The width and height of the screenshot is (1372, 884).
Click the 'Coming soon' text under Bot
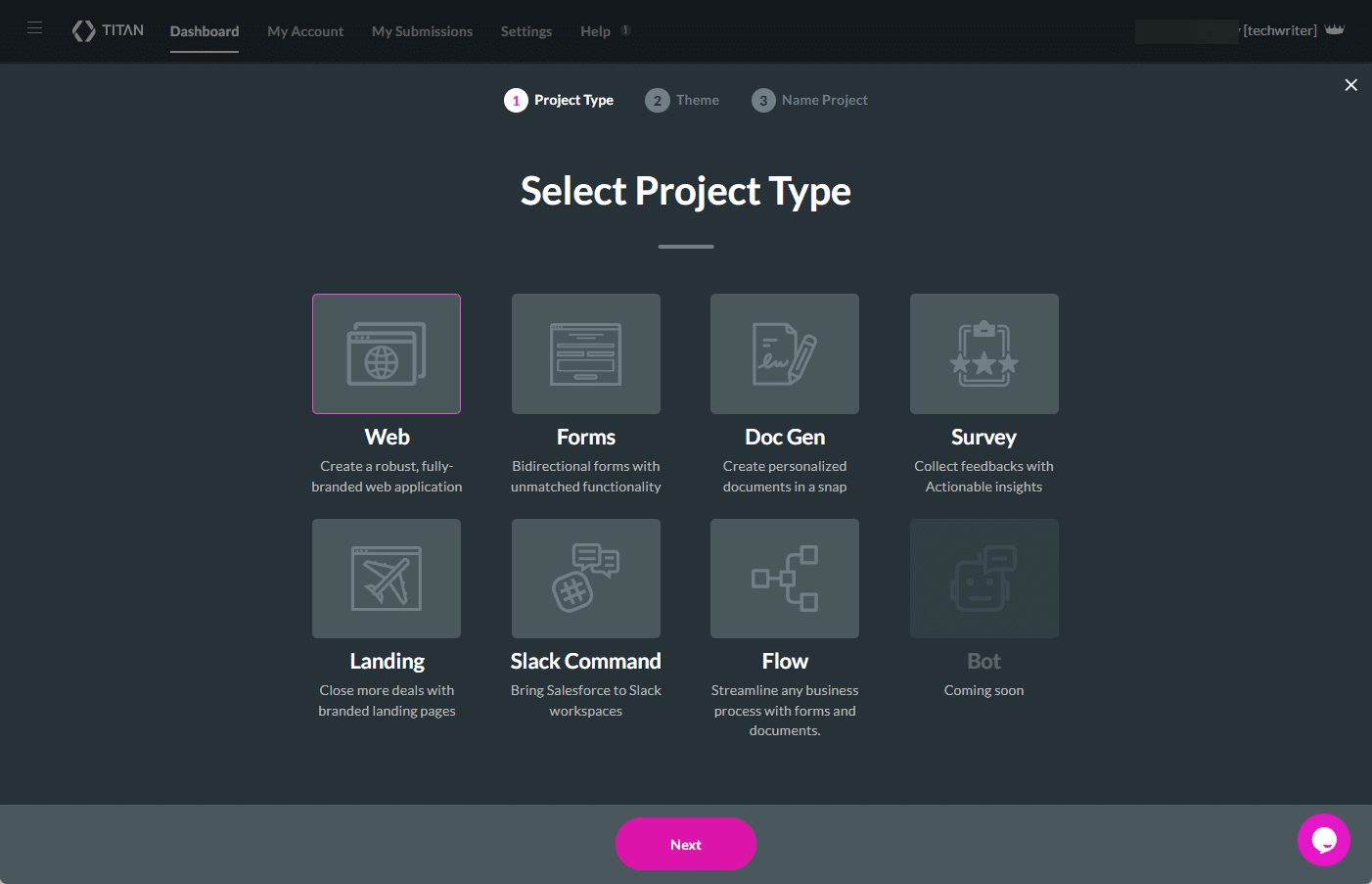coord(984,690)
